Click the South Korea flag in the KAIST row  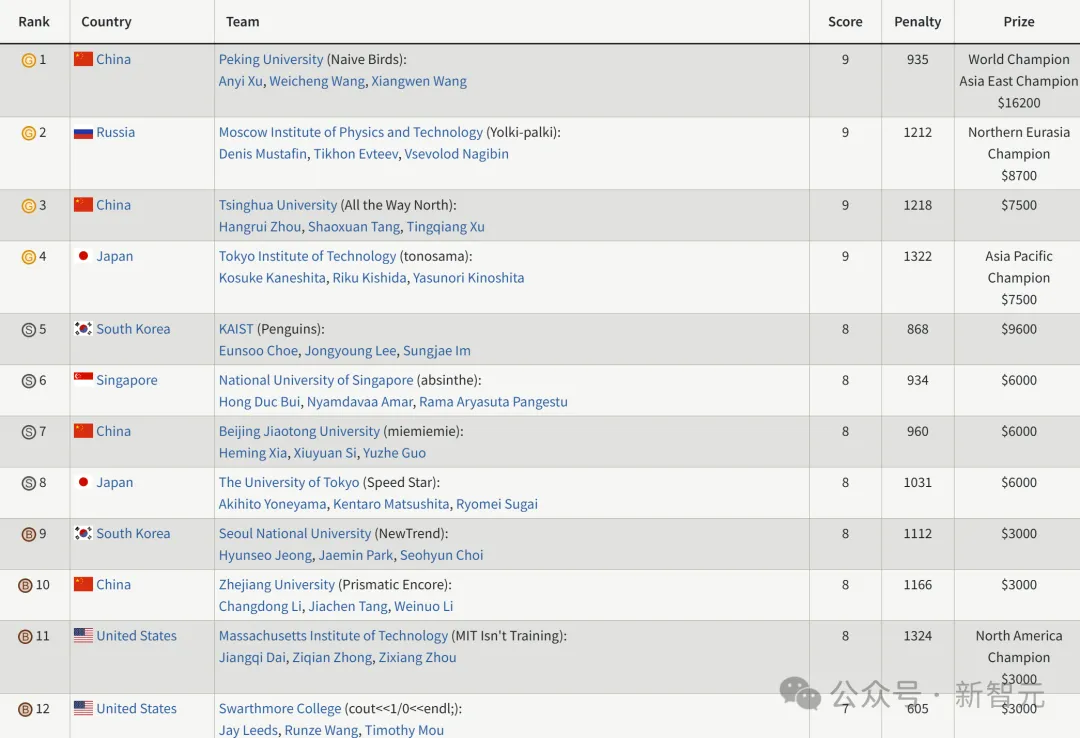[x=83, y=329]
